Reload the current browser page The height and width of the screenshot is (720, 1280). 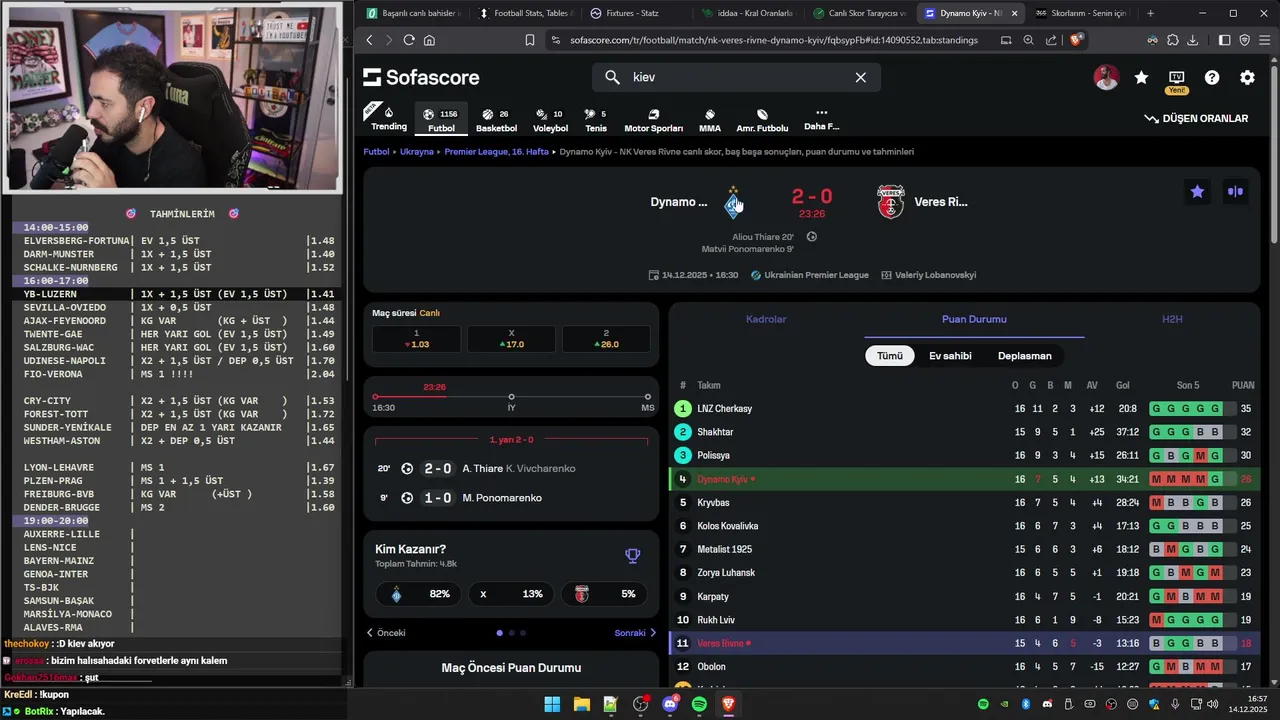click(409, 40)
